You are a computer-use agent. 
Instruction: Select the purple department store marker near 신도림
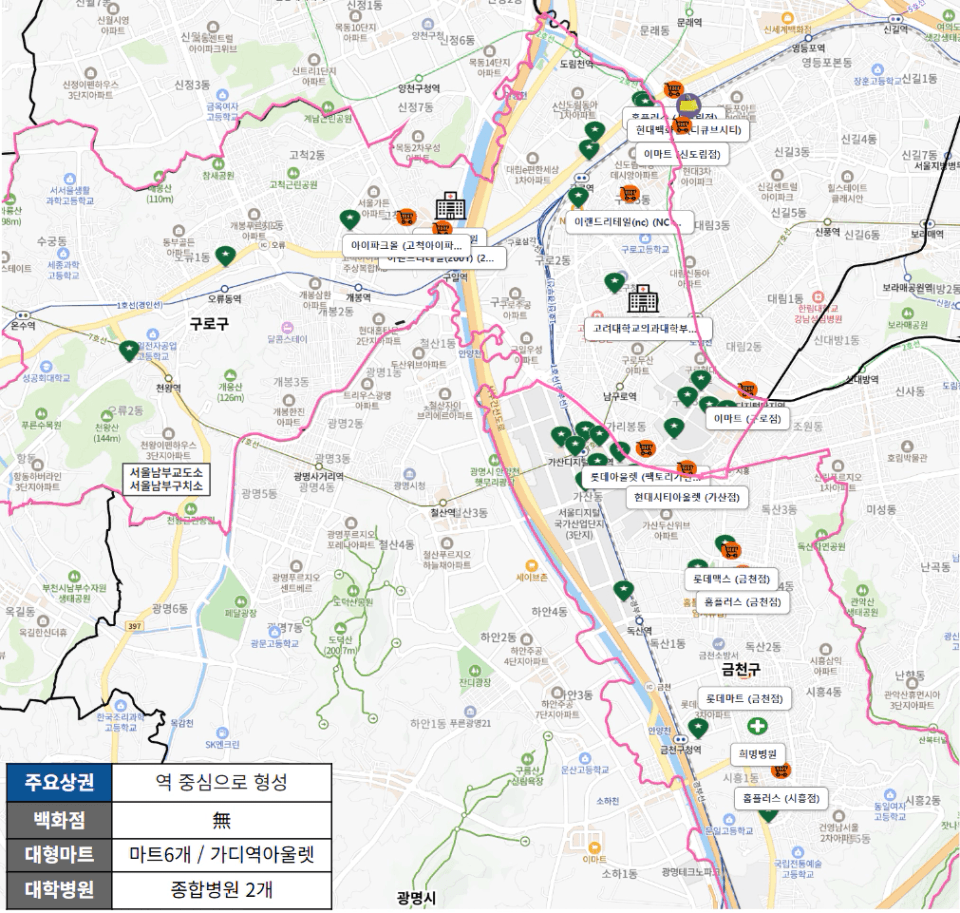click(691, 106)
